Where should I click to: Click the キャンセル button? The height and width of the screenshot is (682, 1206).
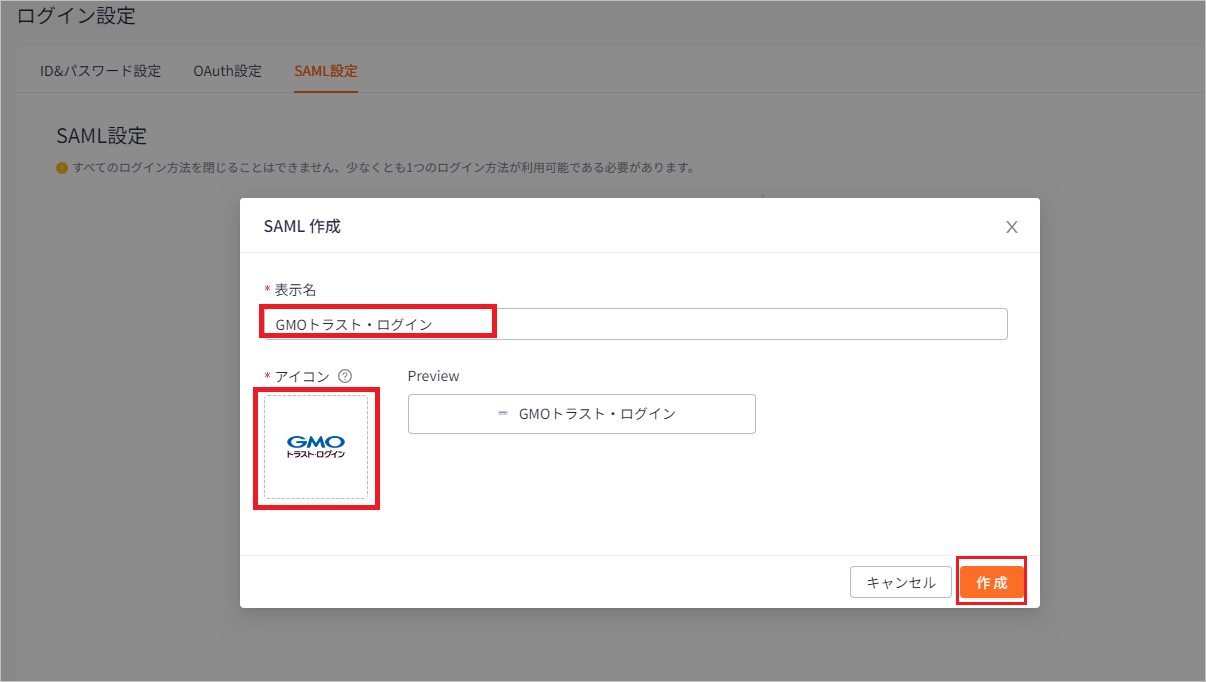click(x=901, y=583)
